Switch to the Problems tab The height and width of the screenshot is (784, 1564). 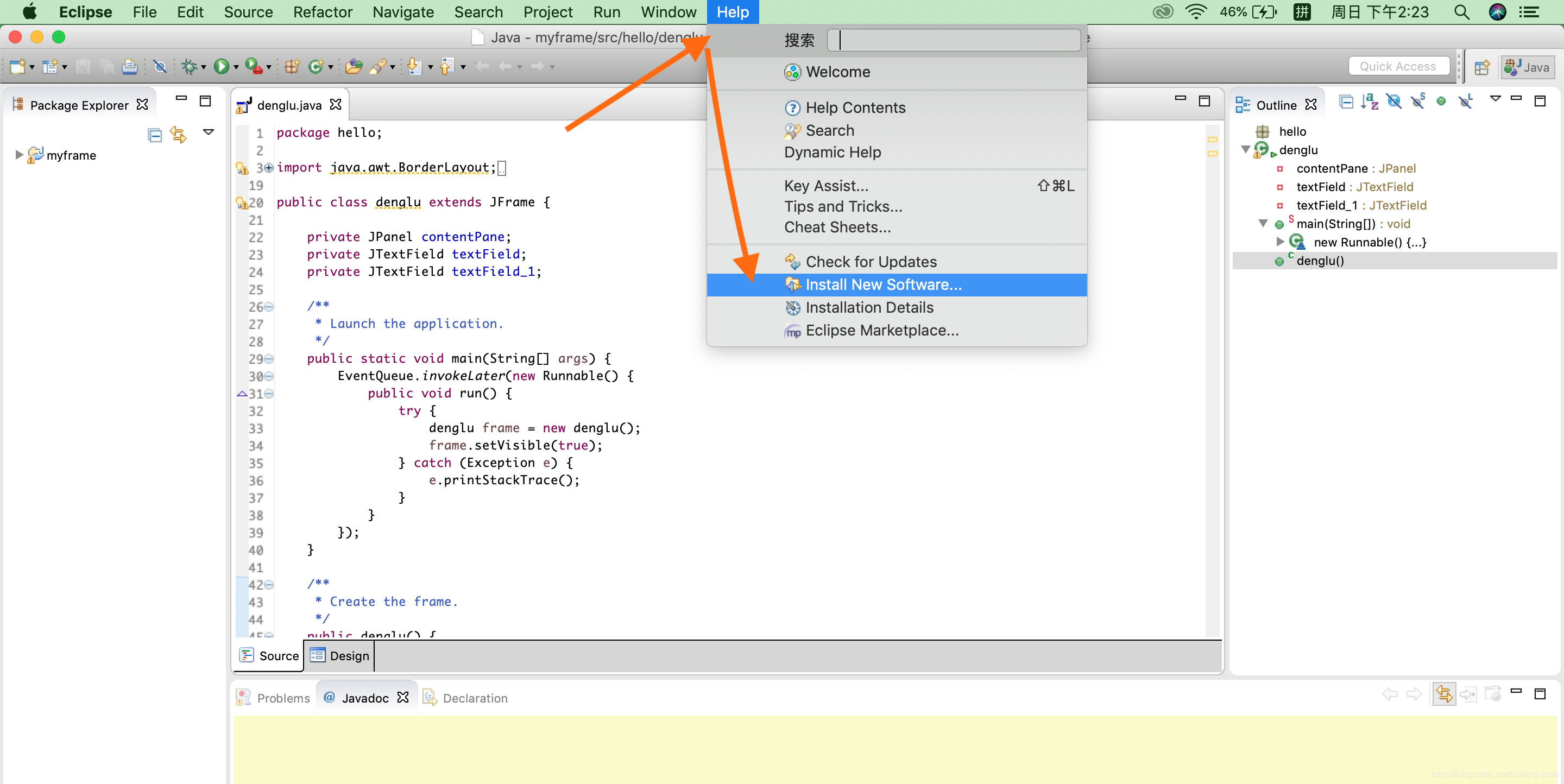click(x=273, y=698)
